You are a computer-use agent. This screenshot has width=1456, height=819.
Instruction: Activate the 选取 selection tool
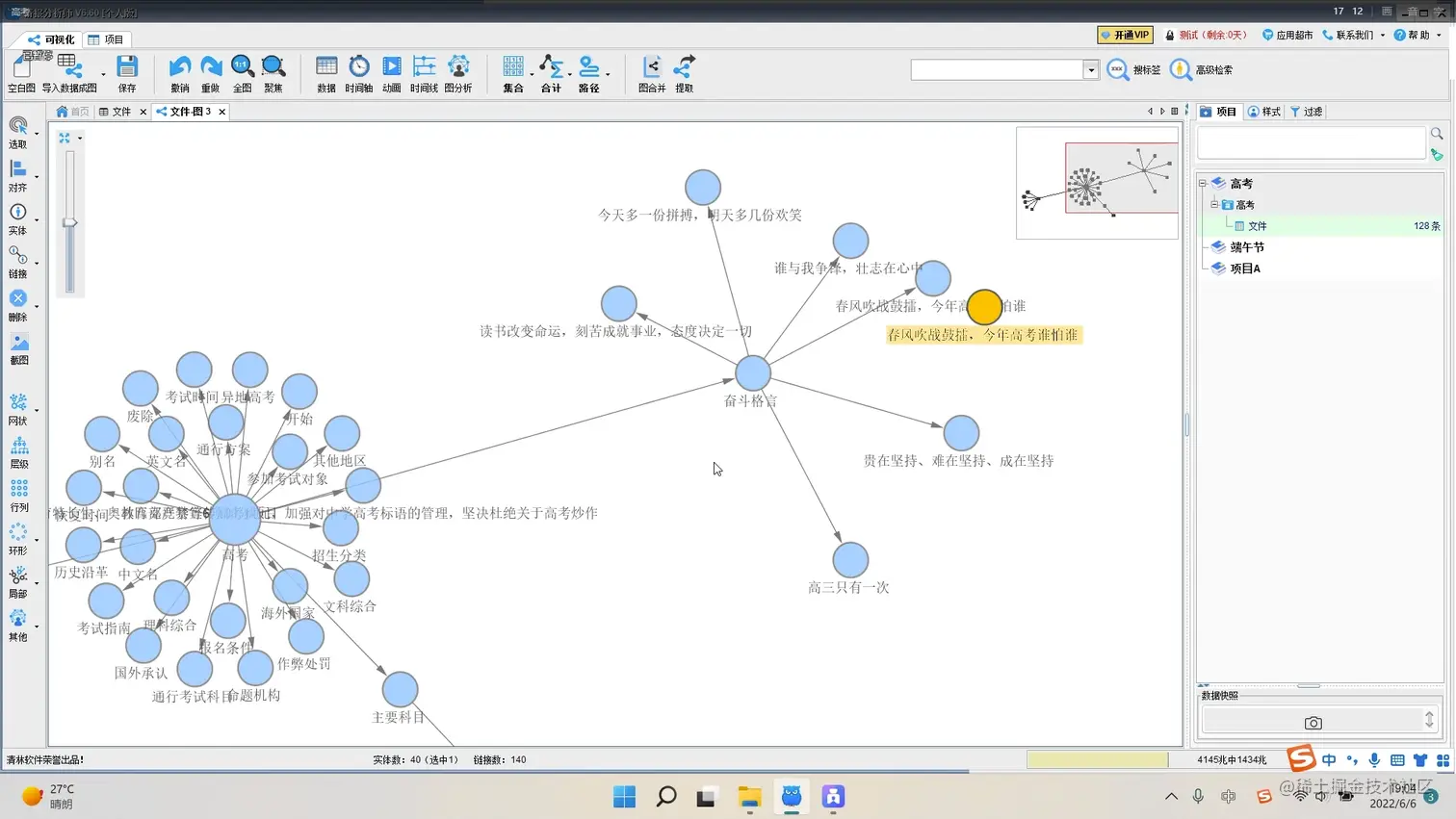pyautogui.click(x=18, y=133)
